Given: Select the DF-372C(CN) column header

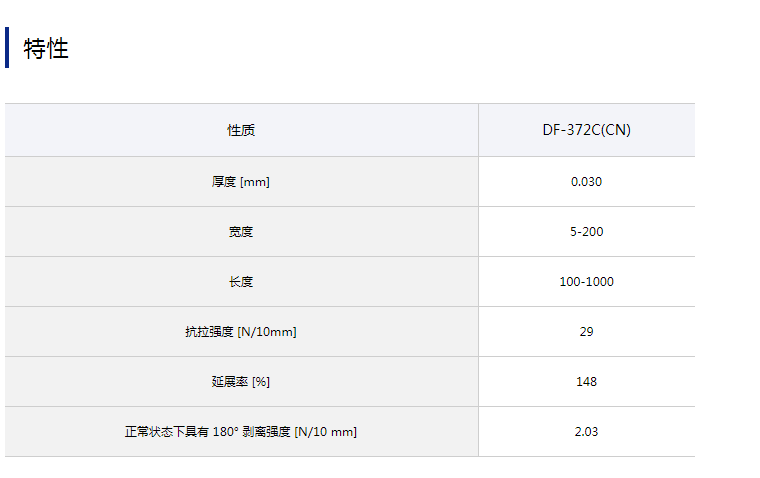Looking at the screenshot, I should [x=586, y=130].
